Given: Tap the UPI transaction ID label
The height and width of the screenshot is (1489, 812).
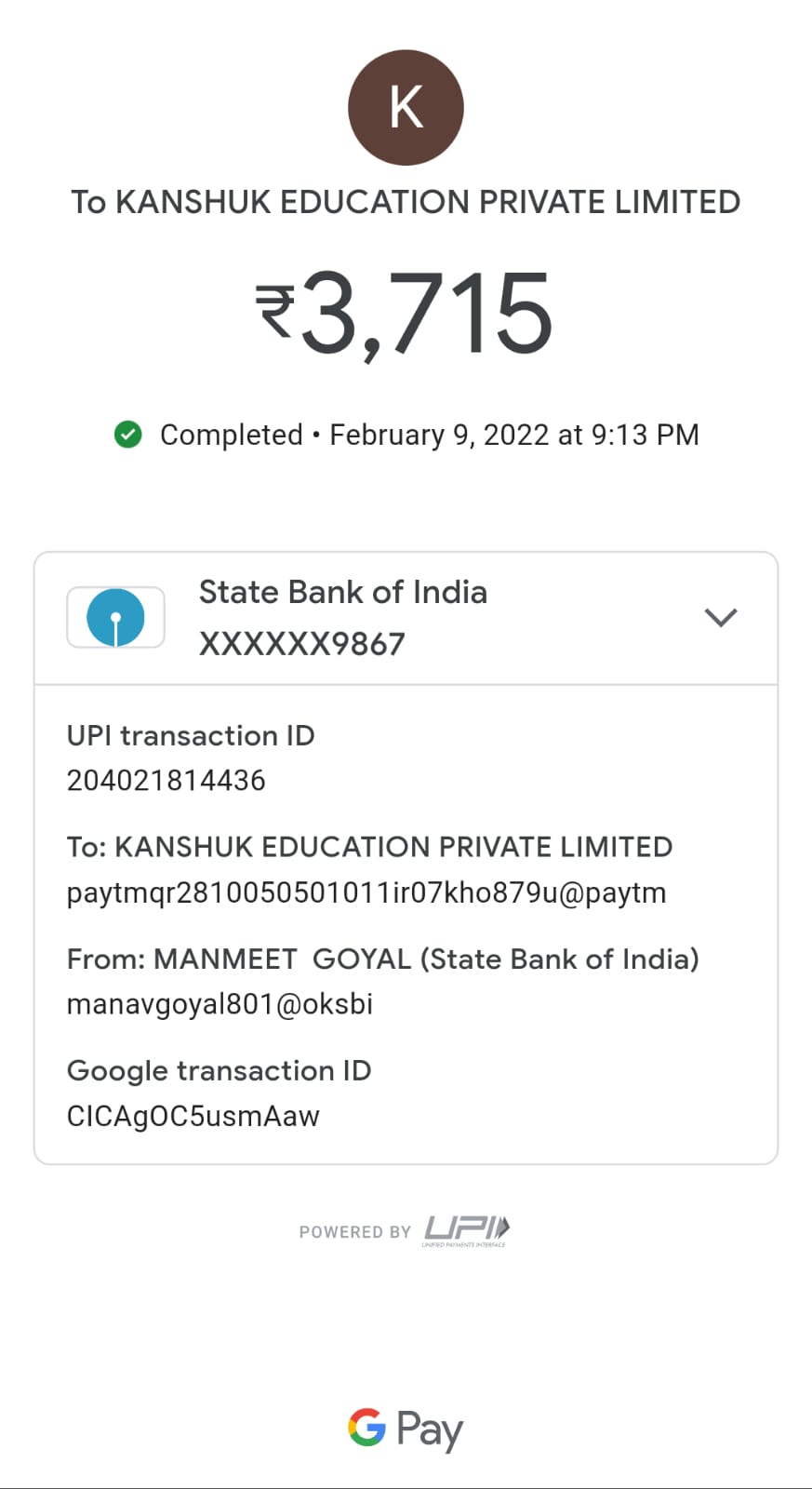Looking at the screenshot, I should point(191,736).
